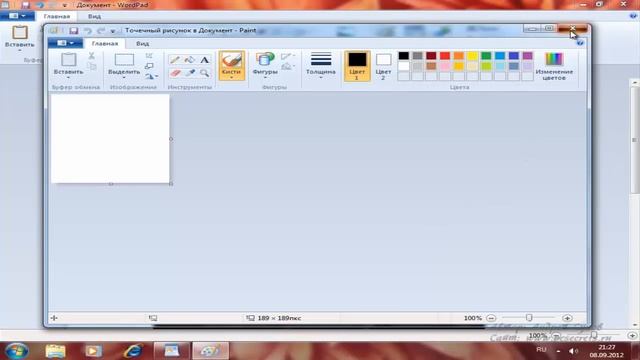
Task: Pick the green color swatch
Action: pos(486,56)
